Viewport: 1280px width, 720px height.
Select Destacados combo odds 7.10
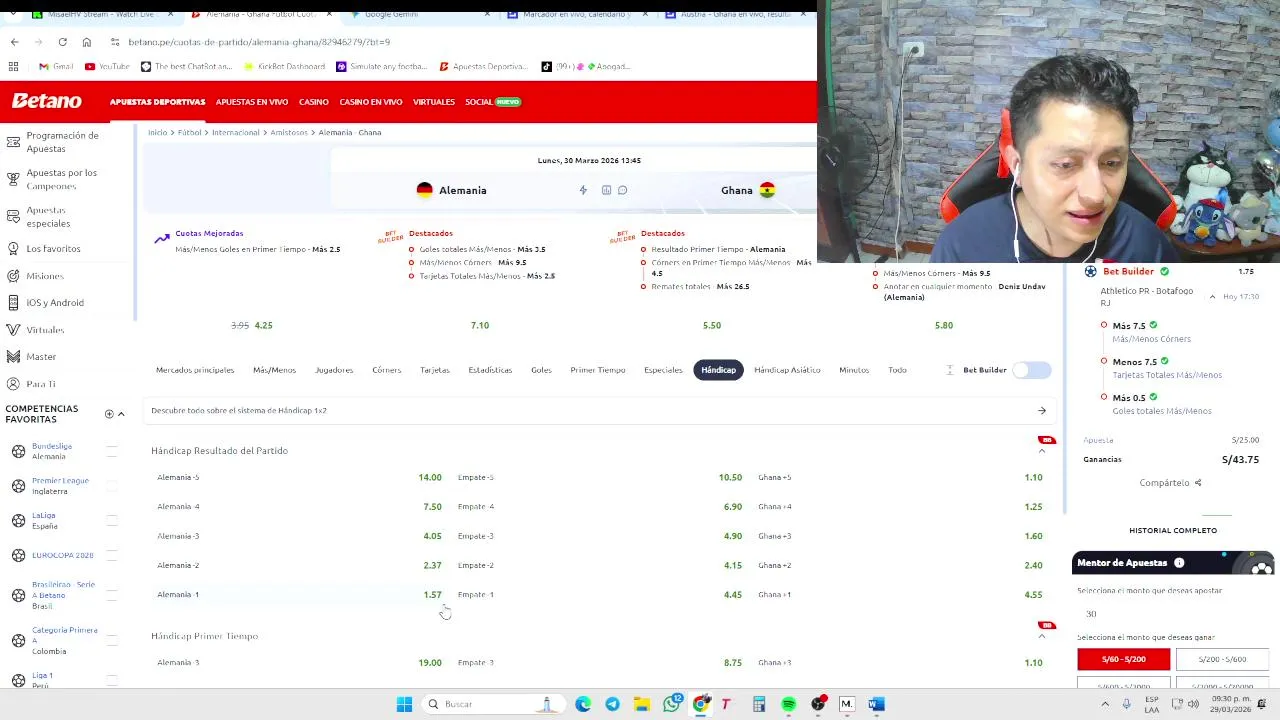[480, 325]
